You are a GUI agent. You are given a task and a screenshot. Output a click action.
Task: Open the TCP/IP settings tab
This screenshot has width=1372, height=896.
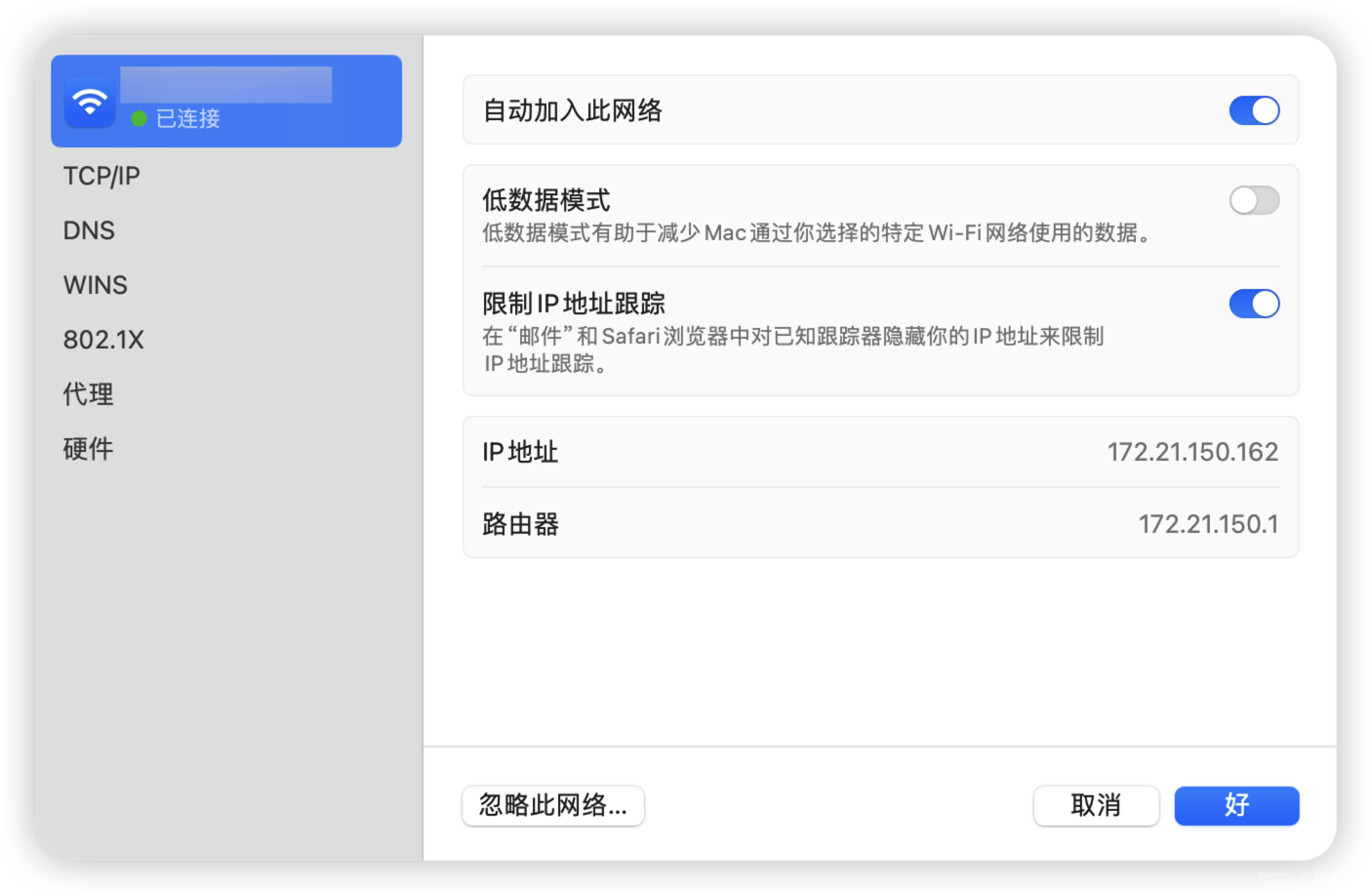[x=101, y=176]
